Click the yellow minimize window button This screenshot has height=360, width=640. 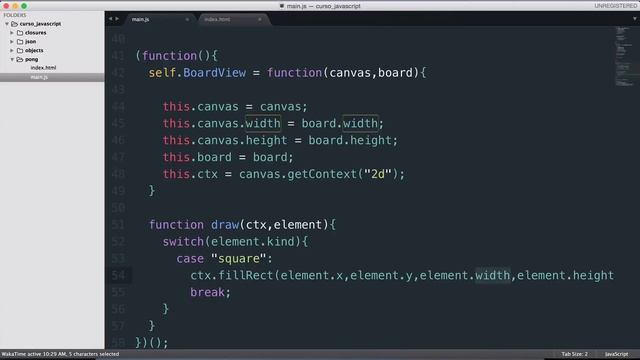pyautogui.click(x=15, y=6)
